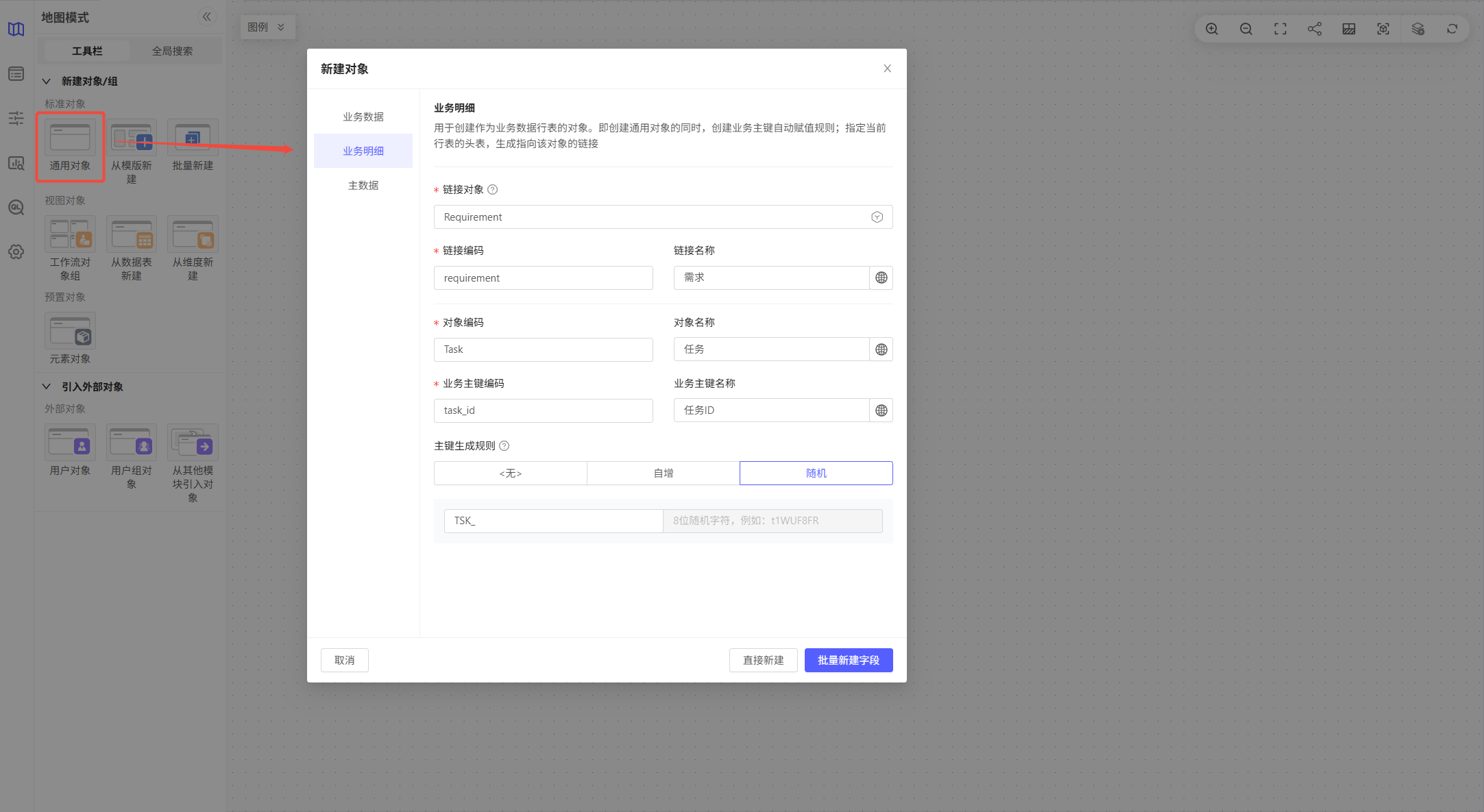Click the layers icon in toolbar
This screenshot has height=812, width=1484.
point(1418,29)
